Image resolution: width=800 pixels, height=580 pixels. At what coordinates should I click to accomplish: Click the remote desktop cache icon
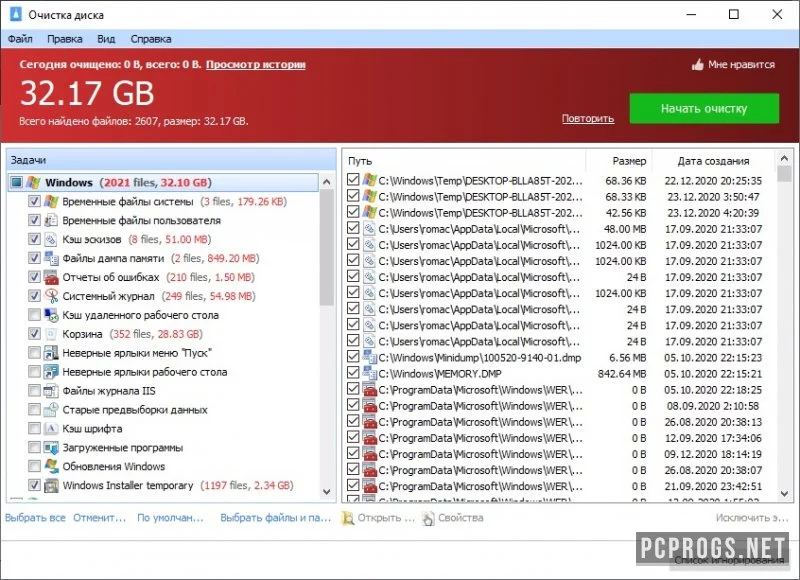coord(51,315)
